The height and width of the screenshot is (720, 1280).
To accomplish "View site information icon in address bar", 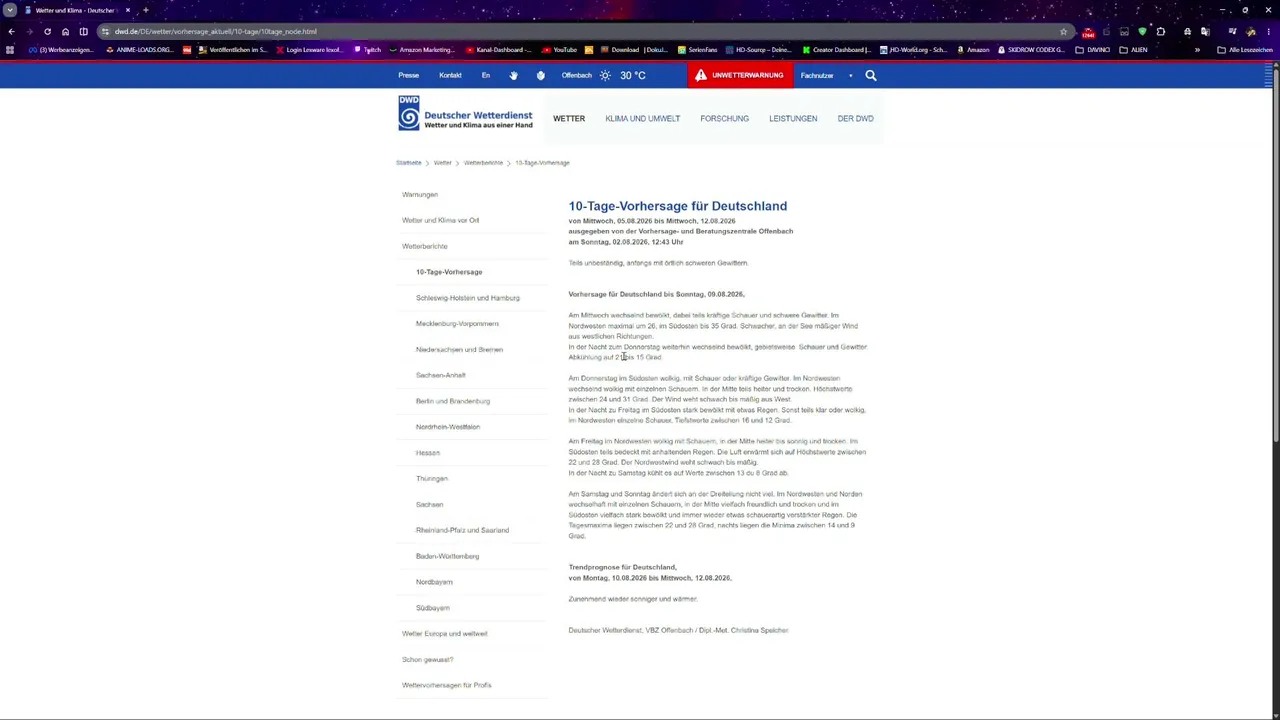I will tap(105, 31).
